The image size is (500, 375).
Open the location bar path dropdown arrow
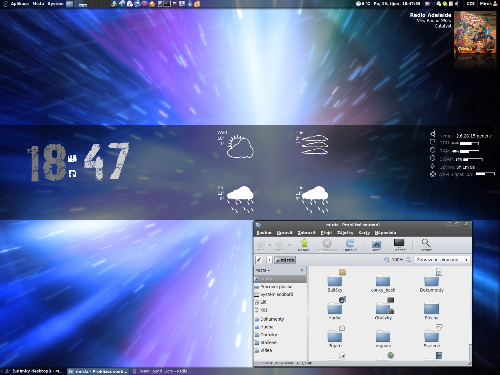click(x=269, y=260)
